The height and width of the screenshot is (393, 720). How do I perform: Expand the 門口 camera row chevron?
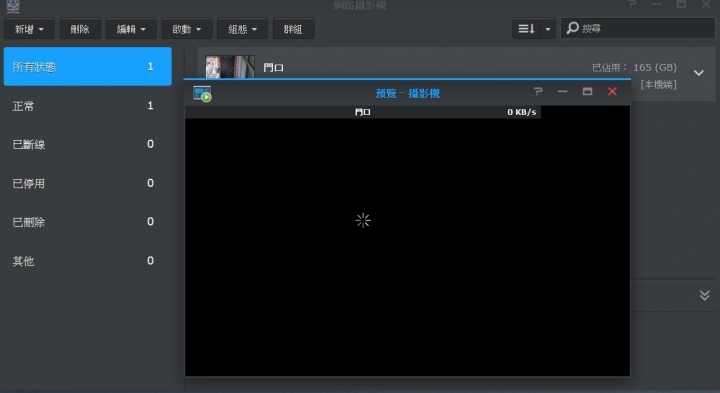pyautogui.click(x=698, y=73)
